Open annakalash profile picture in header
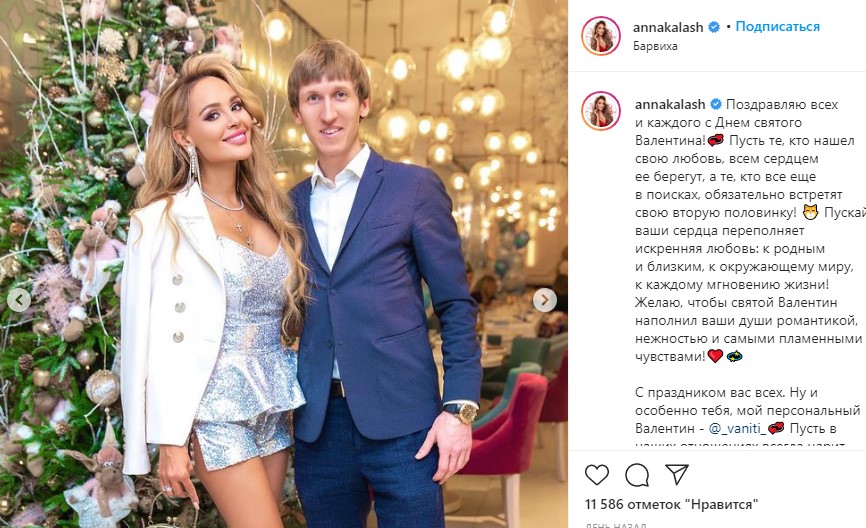This screenshot has width=866, height=528. click(601, 36)
